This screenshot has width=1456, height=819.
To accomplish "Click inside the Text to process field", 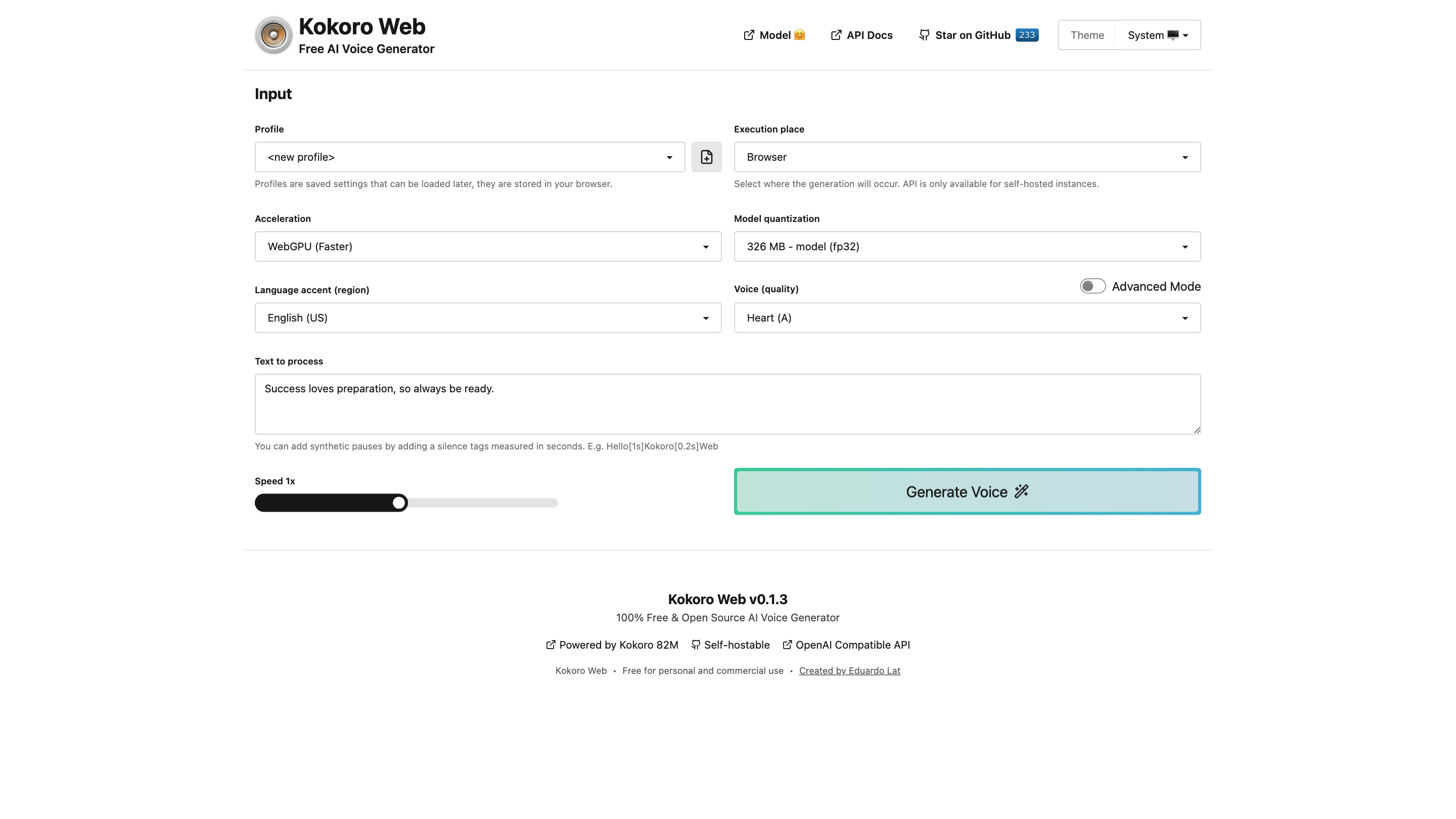I will (x=727, y=404).
